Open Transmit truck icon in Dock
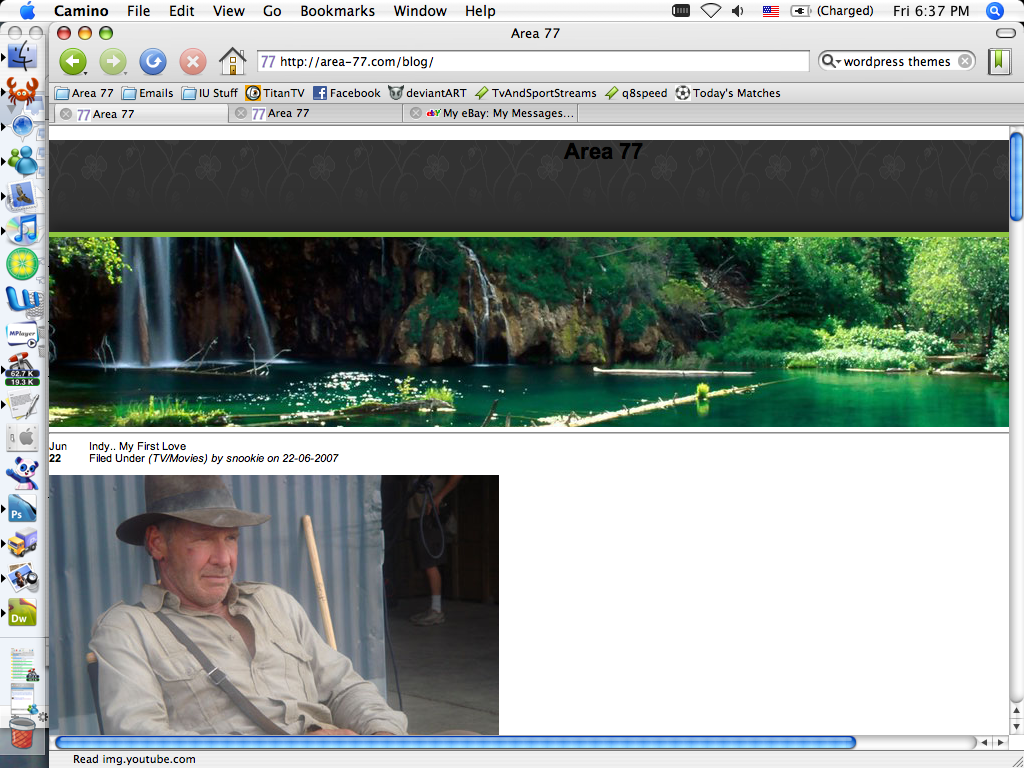Image resolution: width=1024 pixels, height=768 pixels. coord(23,543)
